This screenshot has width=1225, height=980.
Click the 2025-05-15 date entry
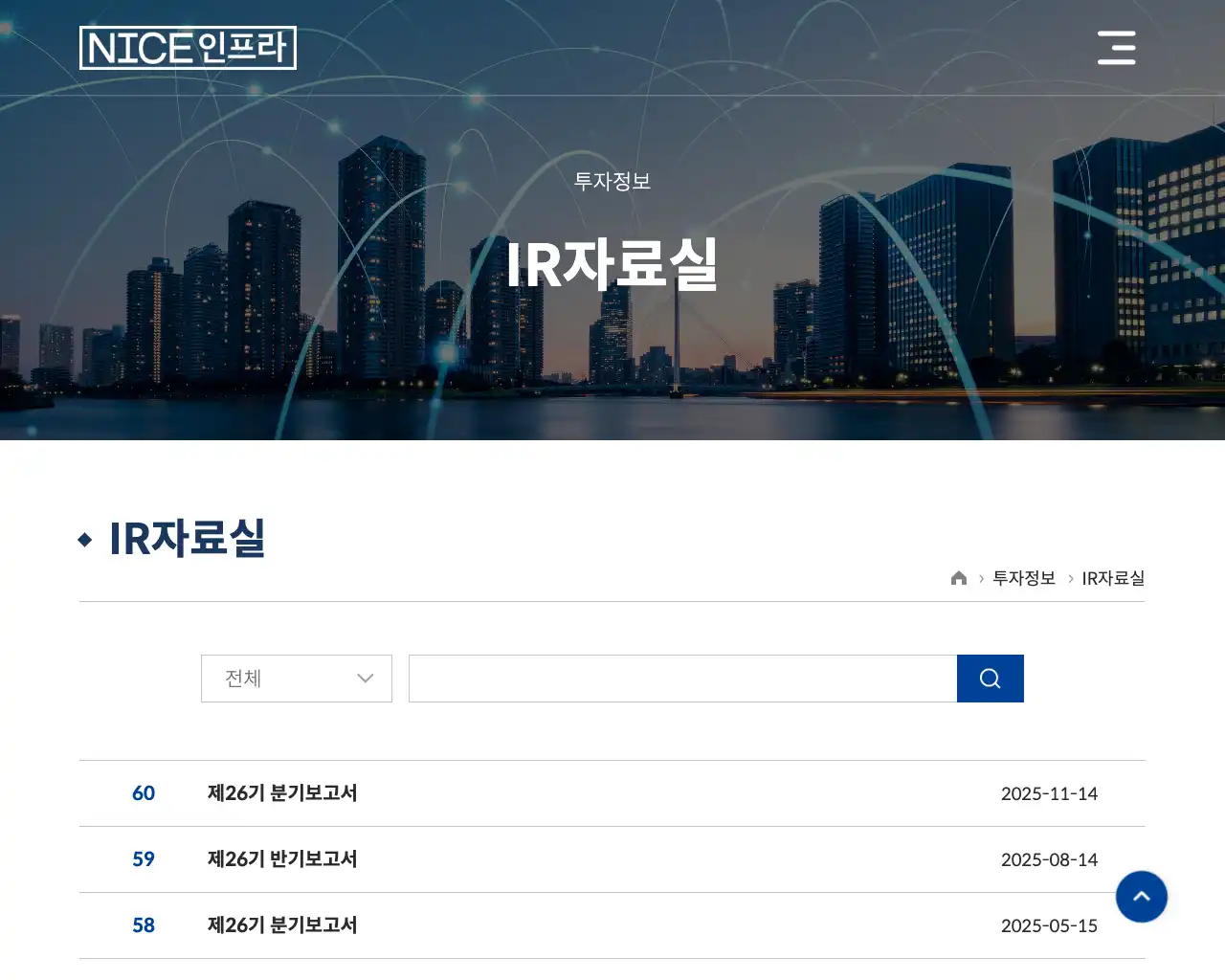(x=1049, y=925)
